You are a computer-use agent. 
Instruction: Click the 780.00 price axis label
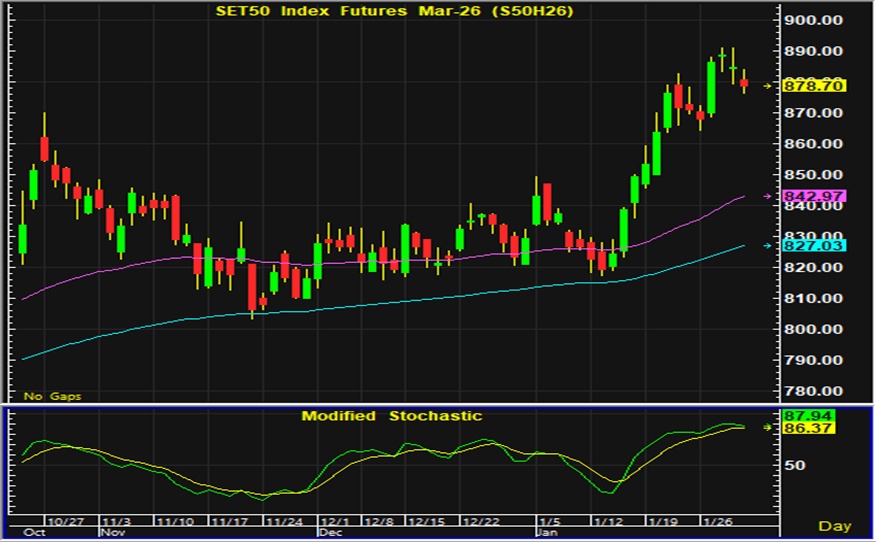(816, 391)
